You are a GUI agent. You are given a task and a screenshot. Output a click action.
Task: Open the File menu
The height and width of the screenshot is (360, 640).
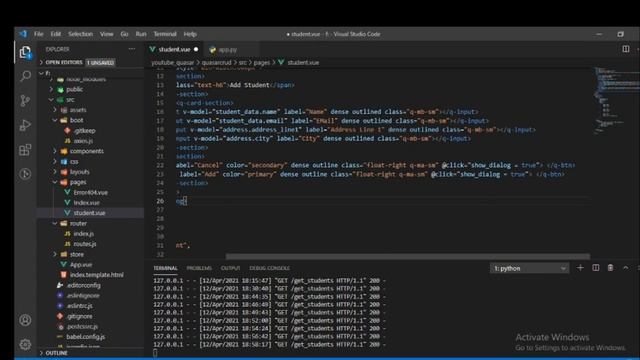[x=39, y=34]
